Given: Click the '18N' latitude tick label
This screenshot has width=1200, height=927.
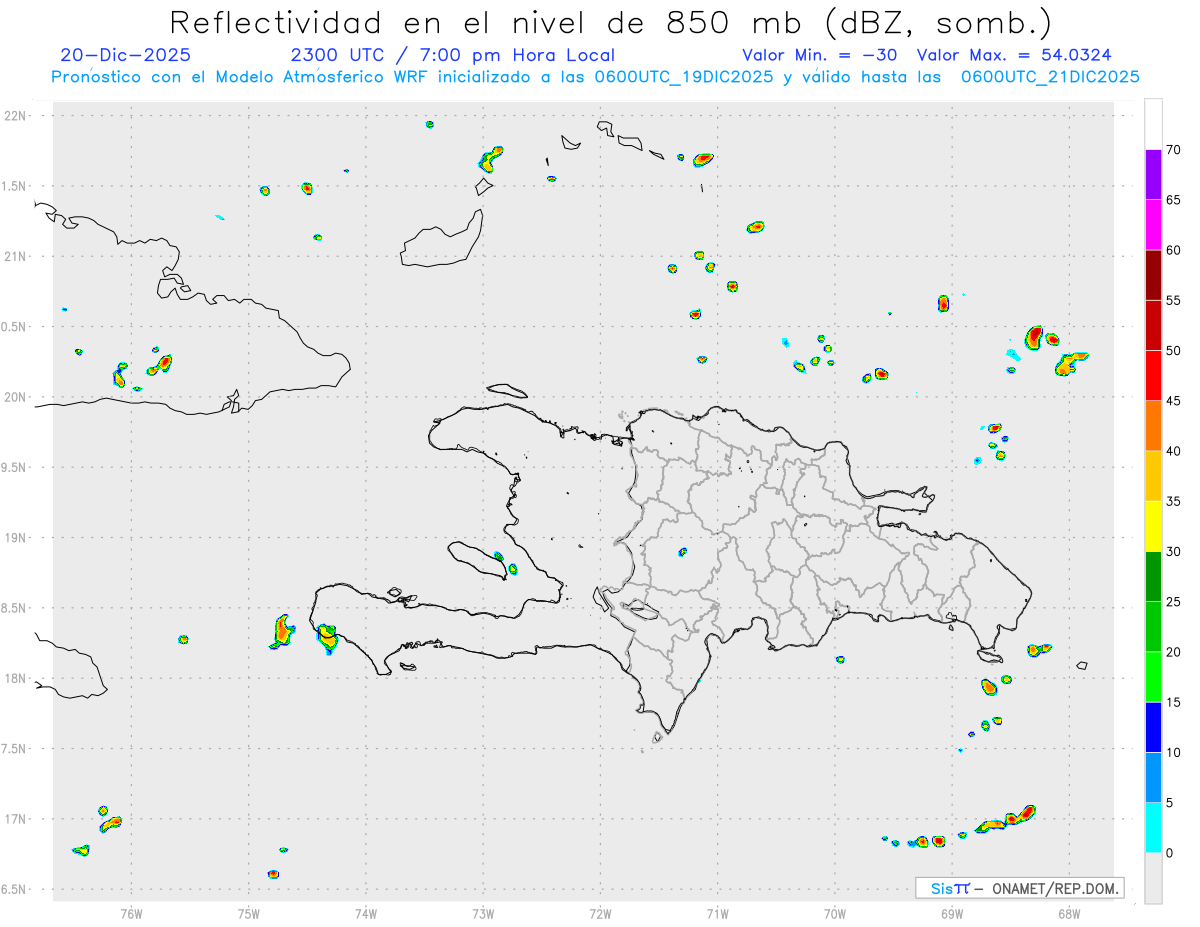Looking at the screenshot, I should coord(14,679).
